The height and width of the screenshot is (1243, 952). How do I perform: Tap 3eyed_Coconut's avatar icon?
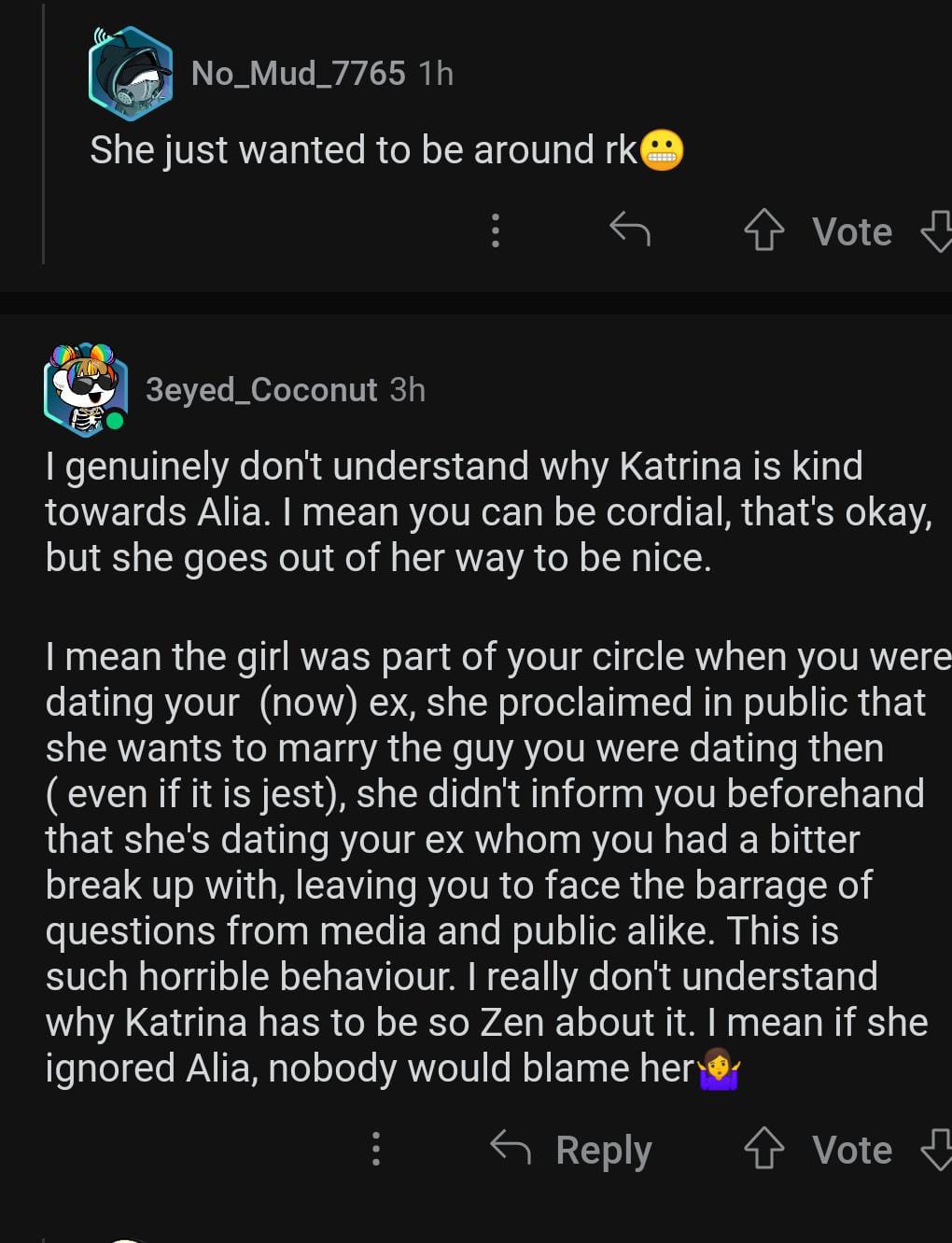click(x=85, y=389)
